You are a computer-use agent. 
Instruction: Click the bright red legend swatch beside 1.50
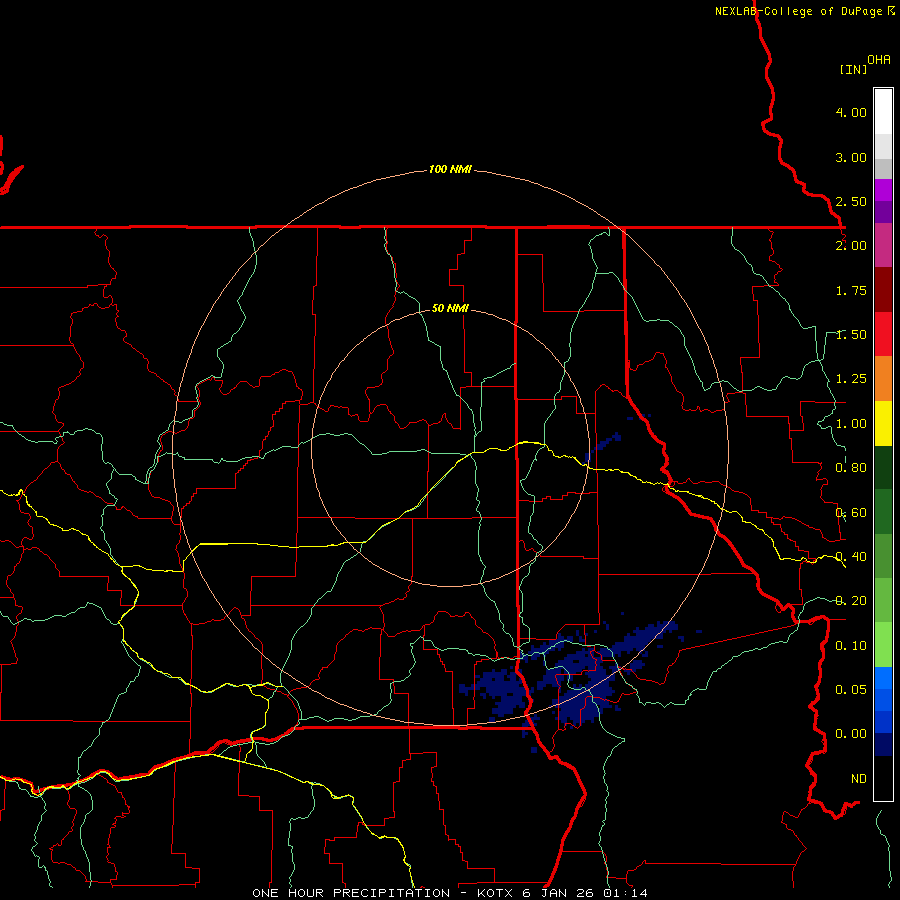tap(883, 334)
